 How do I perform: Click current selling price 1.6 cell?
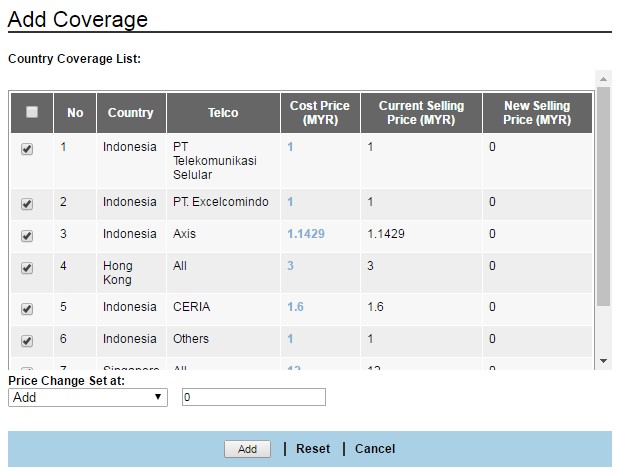click(421, 309)
